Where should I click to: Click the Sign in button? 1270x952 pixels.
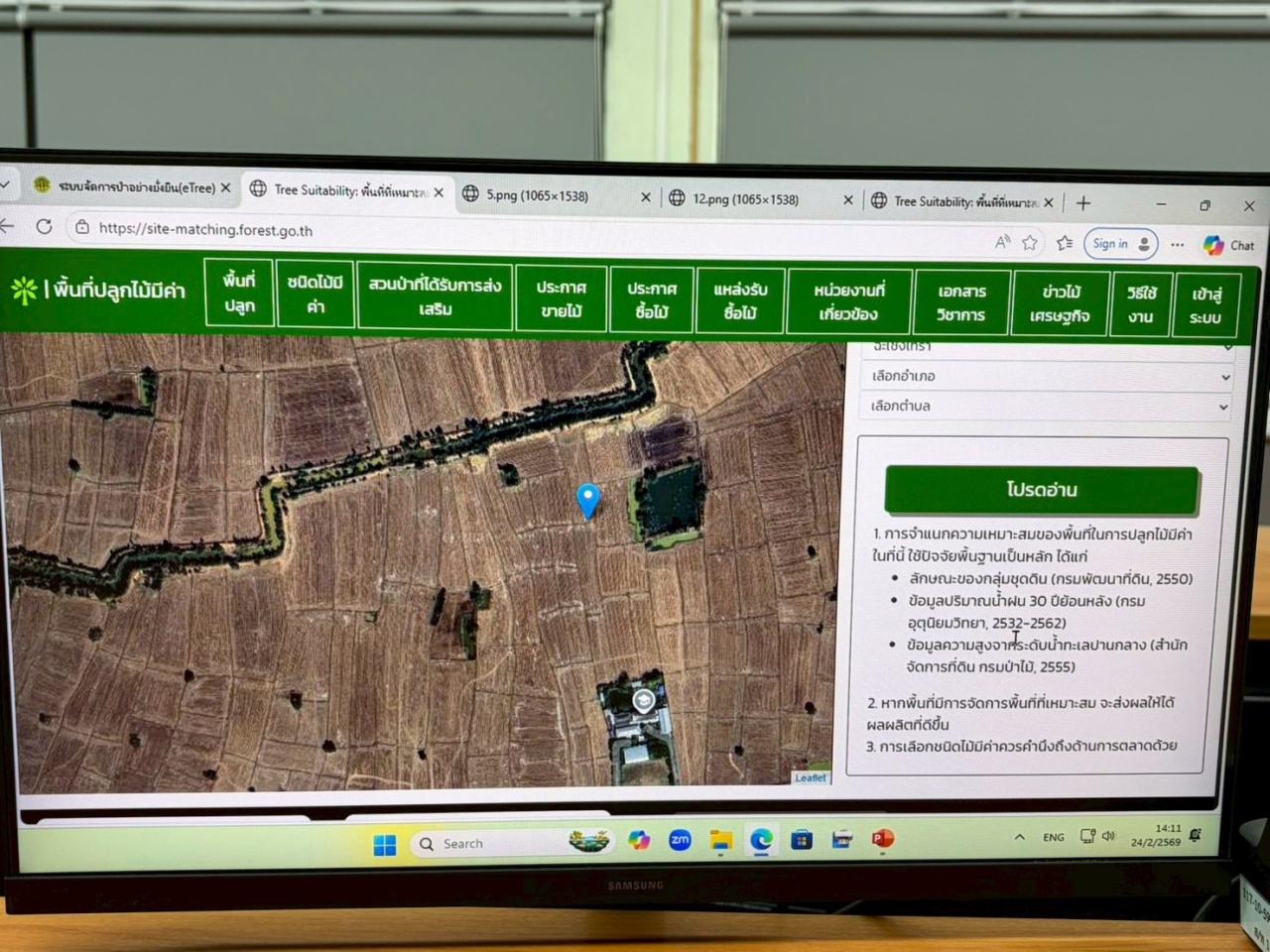1120,244
